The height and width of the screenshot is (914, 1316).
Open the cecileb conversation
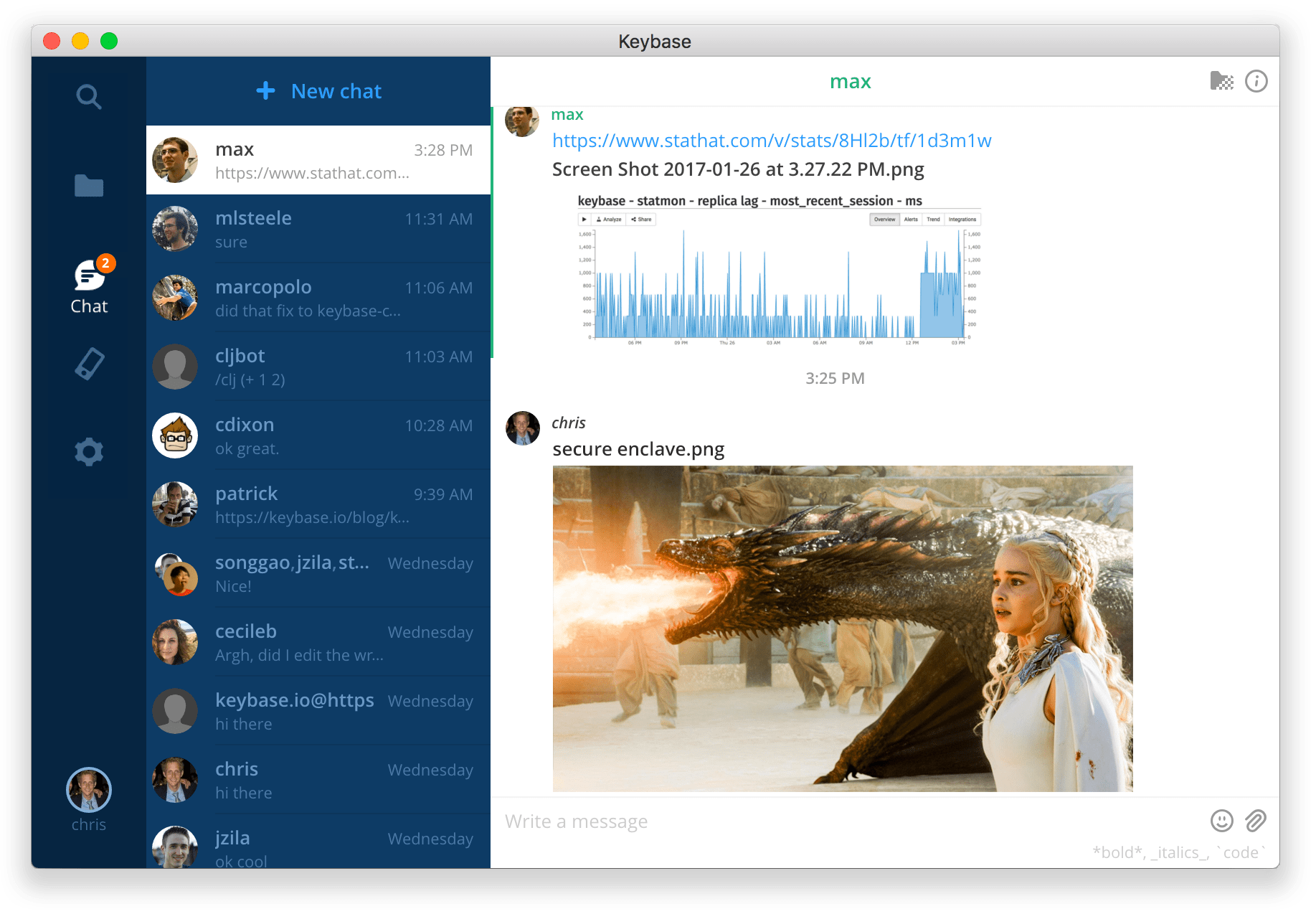318,642
